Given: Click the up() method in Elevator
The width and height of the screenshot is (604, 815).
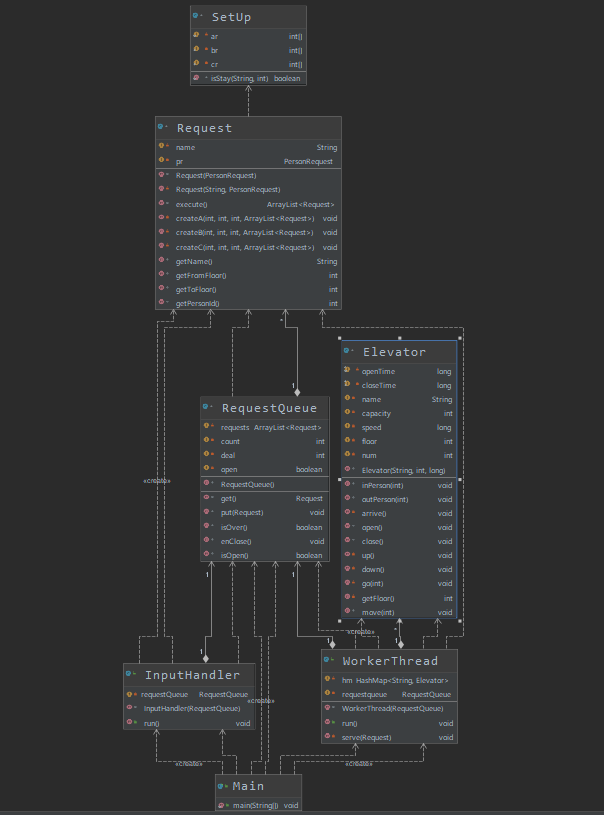Looking at the screenshot, I should (x=399, y=556).
